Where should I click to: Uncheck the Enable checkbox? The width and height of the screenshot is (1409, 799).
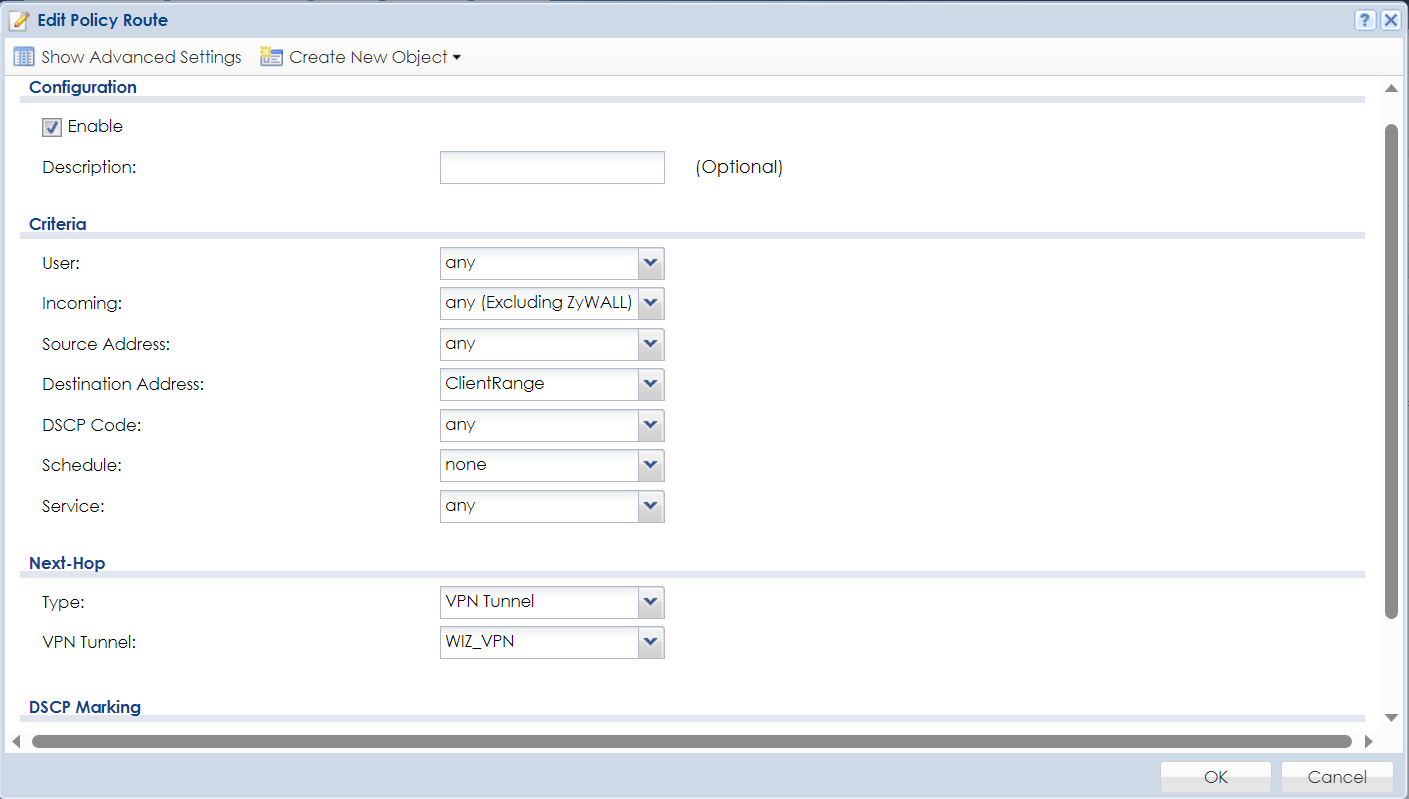coord(52,127)
